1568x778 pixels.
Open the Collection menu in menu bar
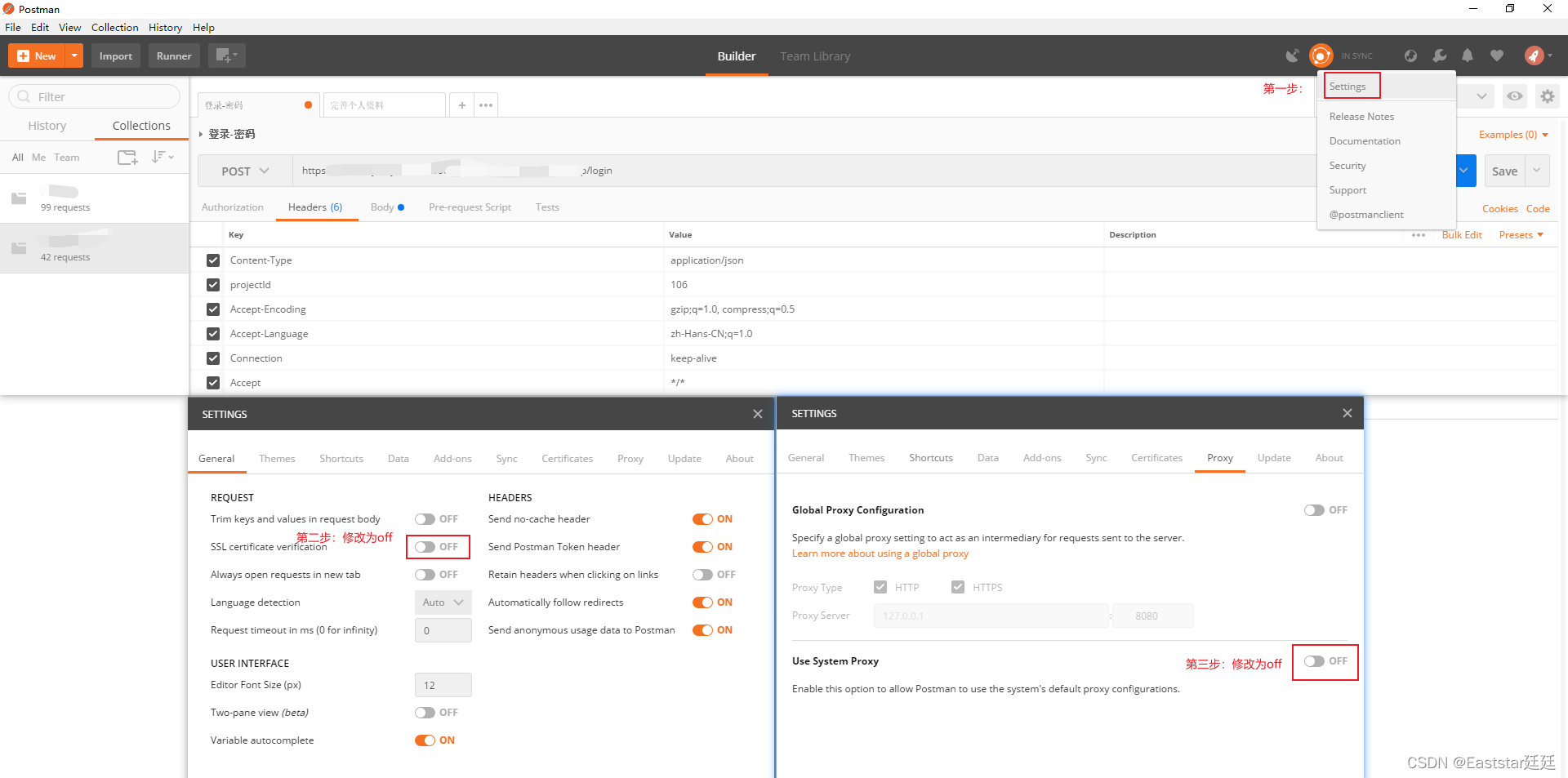[x=114, y=27]
